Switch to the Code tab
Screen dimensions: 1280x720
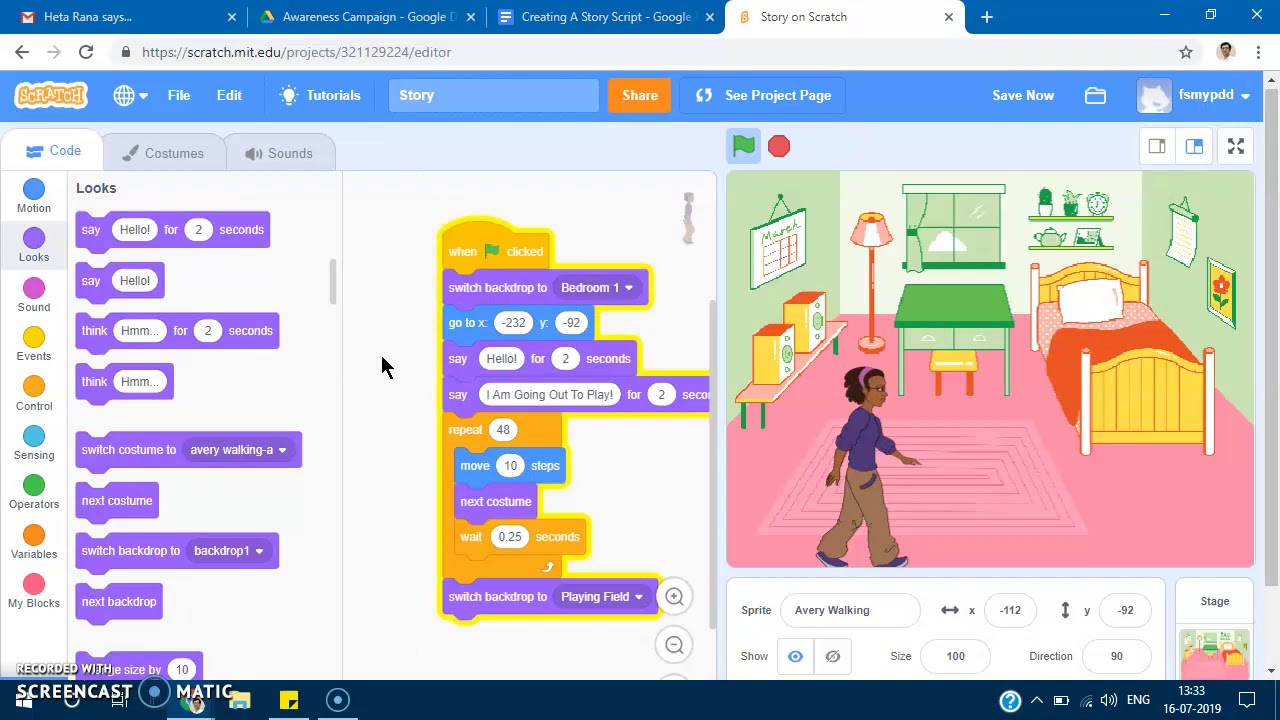pyautogui.click(x=52, y=151)
